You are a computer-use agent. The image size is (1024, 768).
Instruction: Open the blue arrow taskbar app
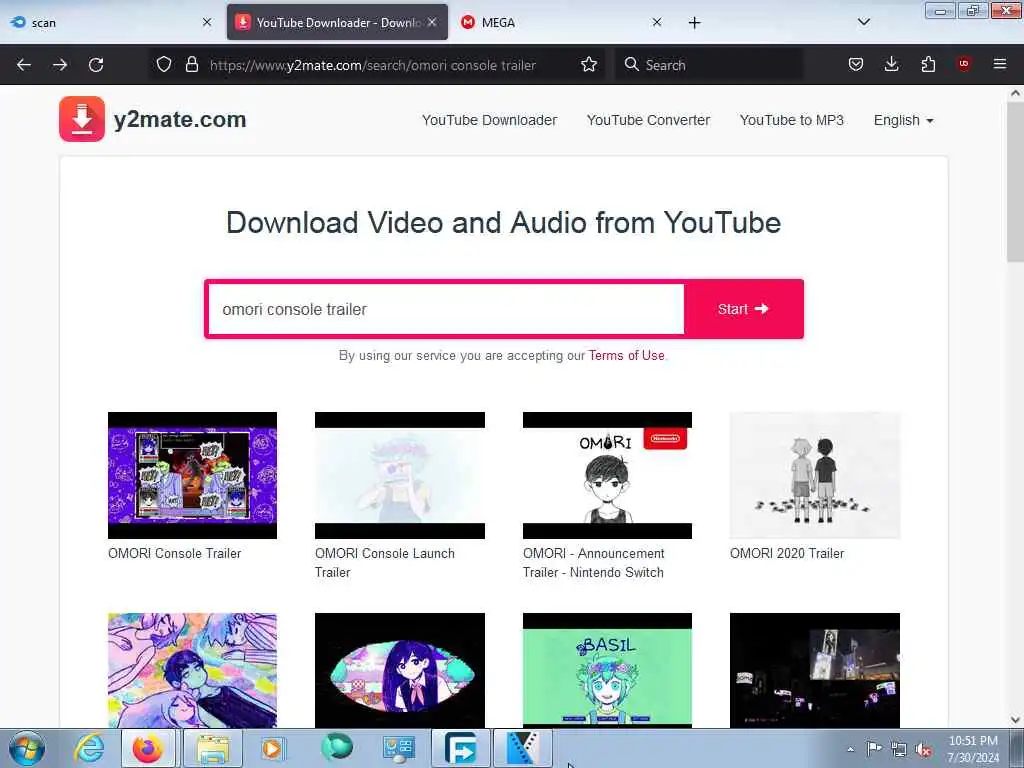(x=461, y=748)
